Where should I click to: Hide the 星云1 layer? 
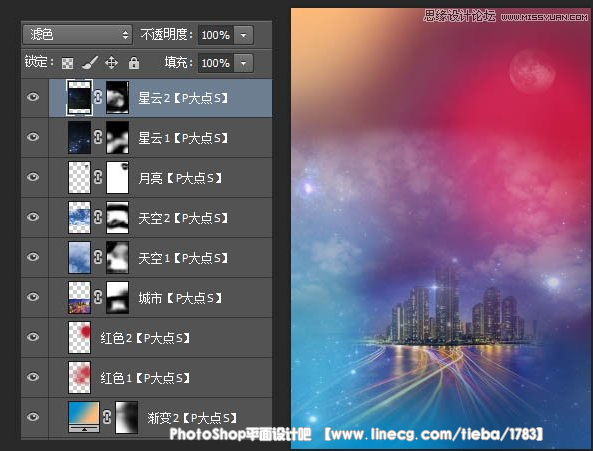(x=33, y=137)
